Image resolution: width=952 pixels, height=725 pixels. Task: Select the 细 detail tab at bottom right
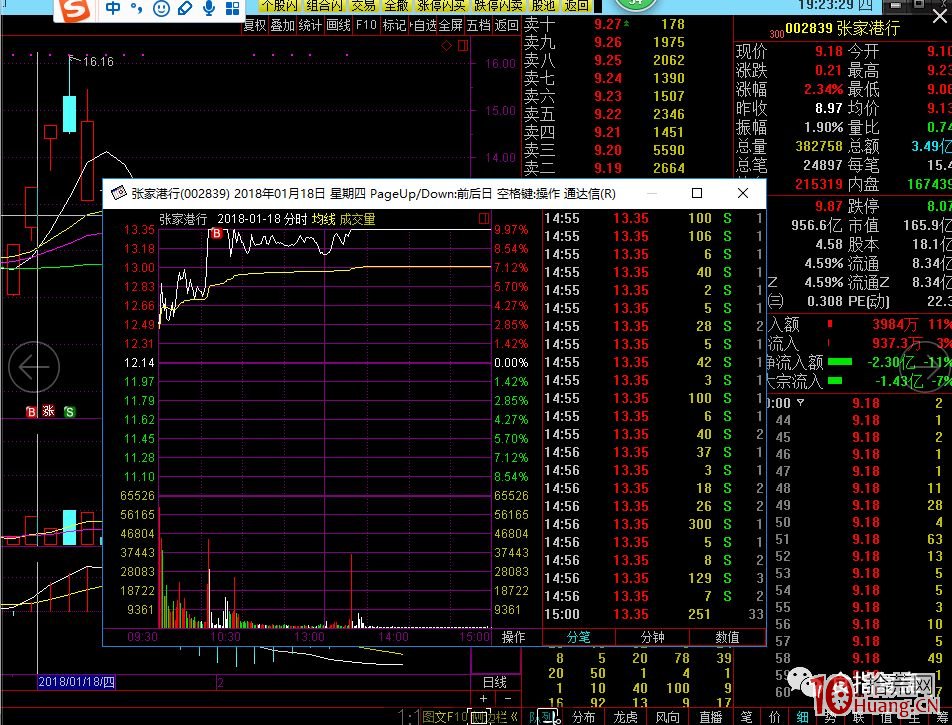pyautogui.click(x=802, y=717)
